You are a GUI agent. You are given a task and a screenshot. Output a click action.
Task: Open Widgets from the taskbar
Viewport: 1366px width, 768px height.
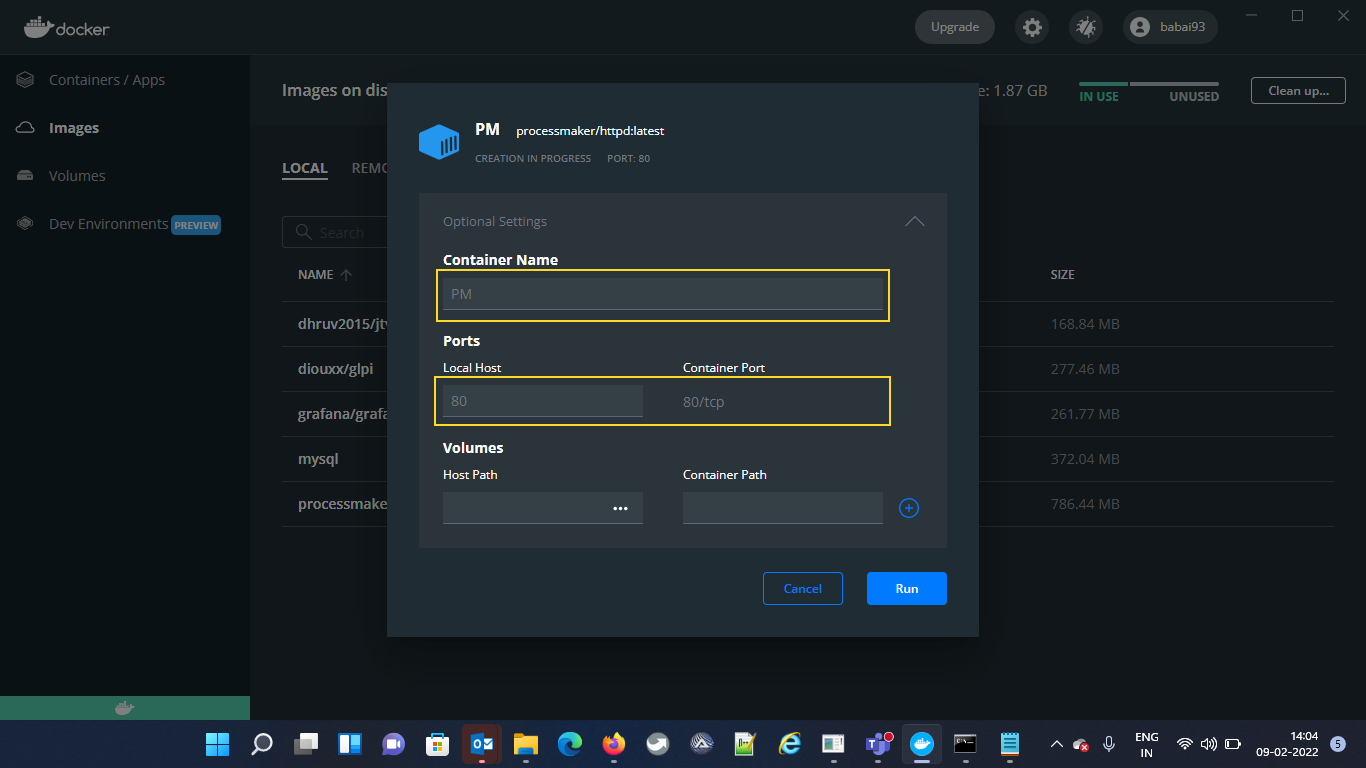[x=349, y=744]
